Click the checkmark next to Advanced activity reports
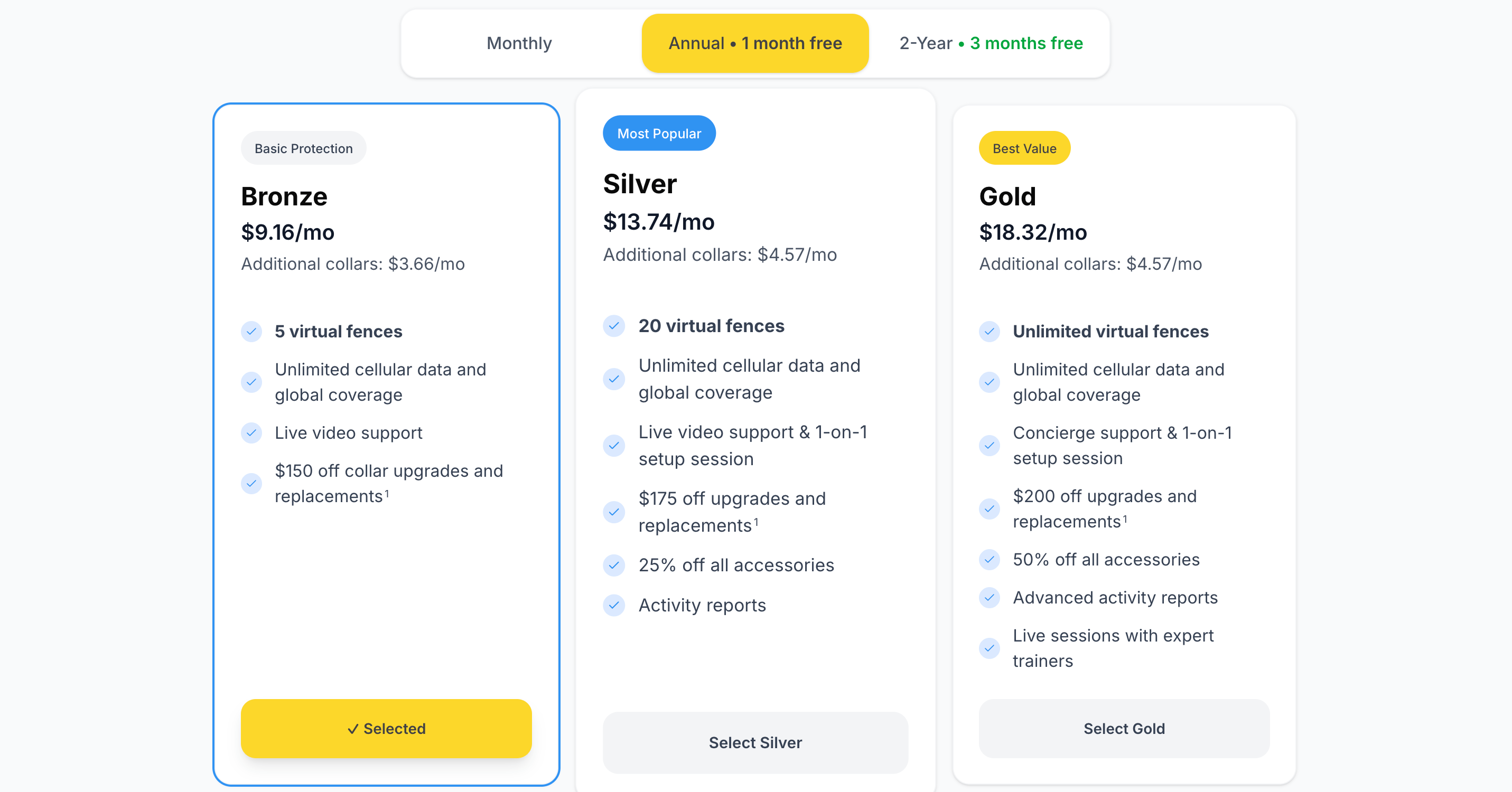1512x792 pixels. (989, 598)
